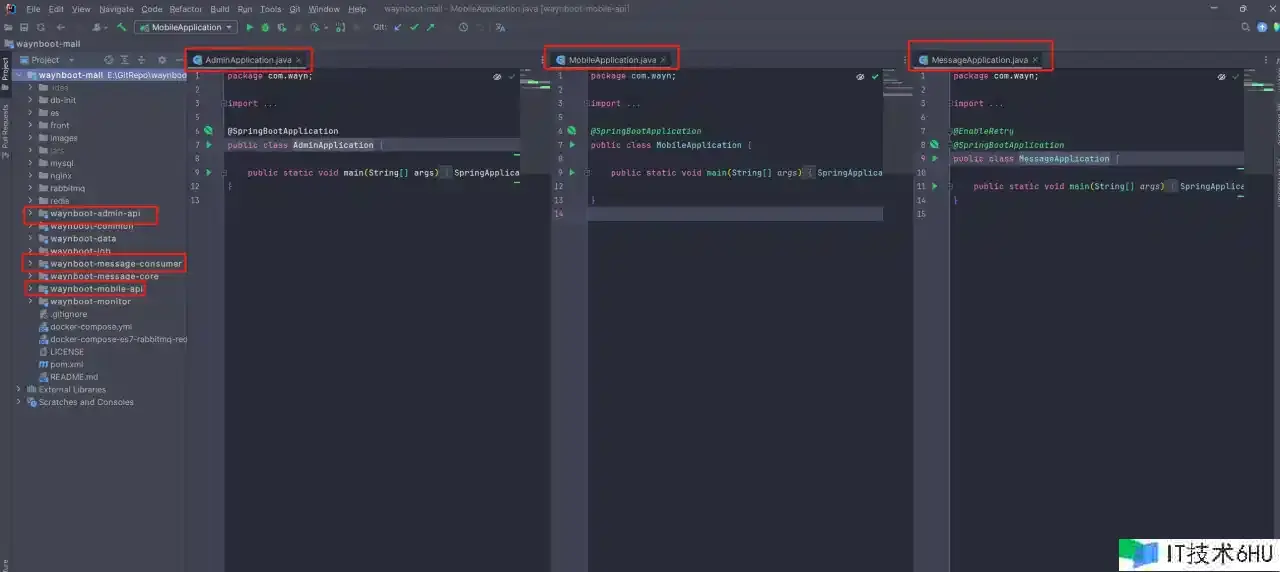Switch to the MobileApplication.java tab

pos(612,60)
